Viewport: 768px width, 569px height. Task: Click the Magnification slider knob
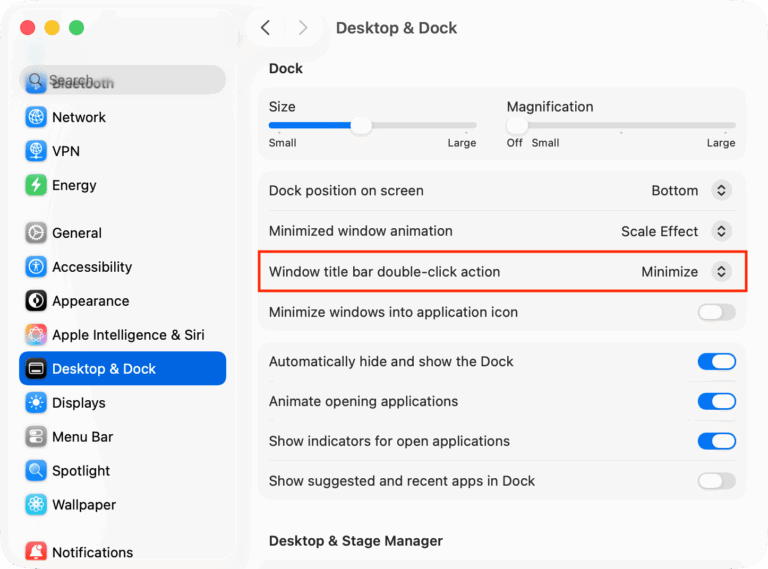(517, 125)
